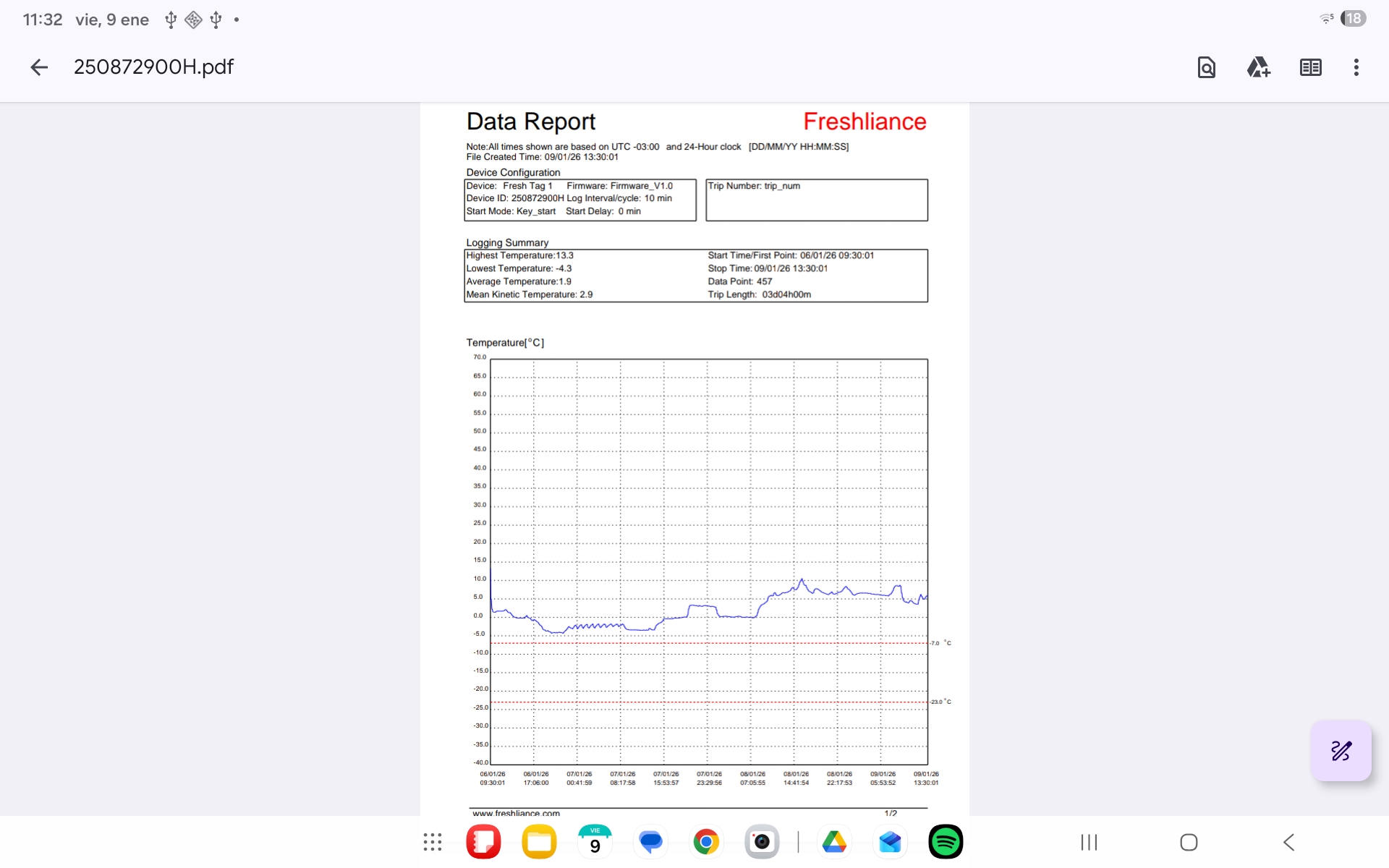Tap the back arrow to exit the PDF

pos(39,67)
